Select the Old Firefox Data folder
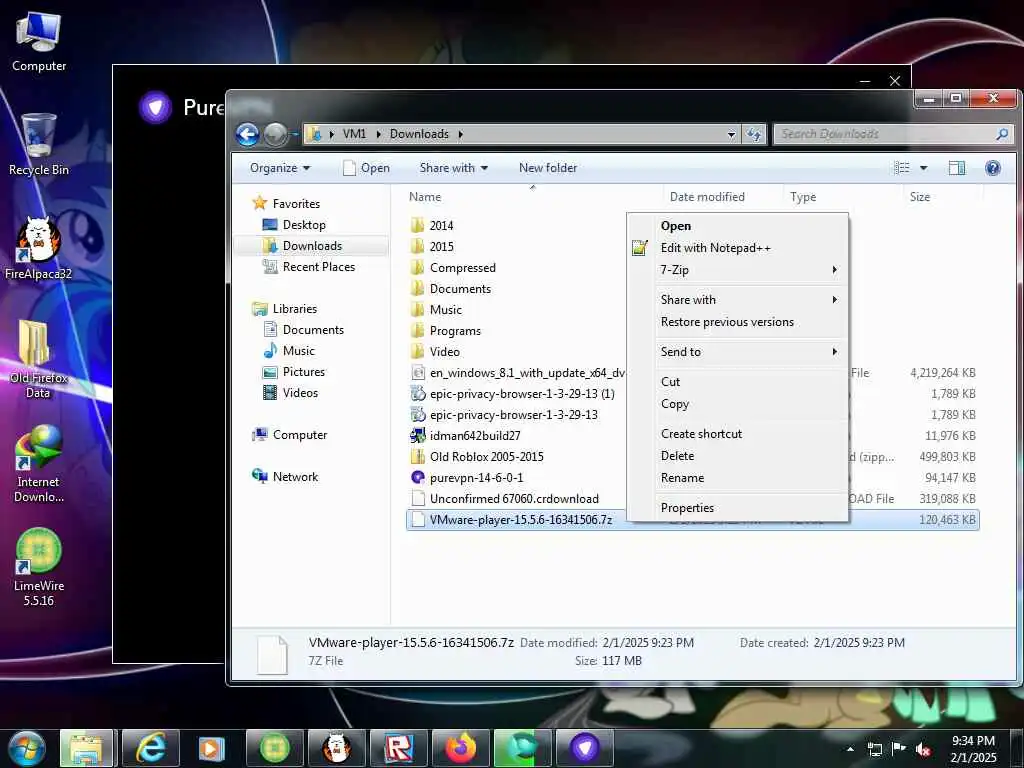This screenshot has height=768, width=1024. tap(37, 359)
